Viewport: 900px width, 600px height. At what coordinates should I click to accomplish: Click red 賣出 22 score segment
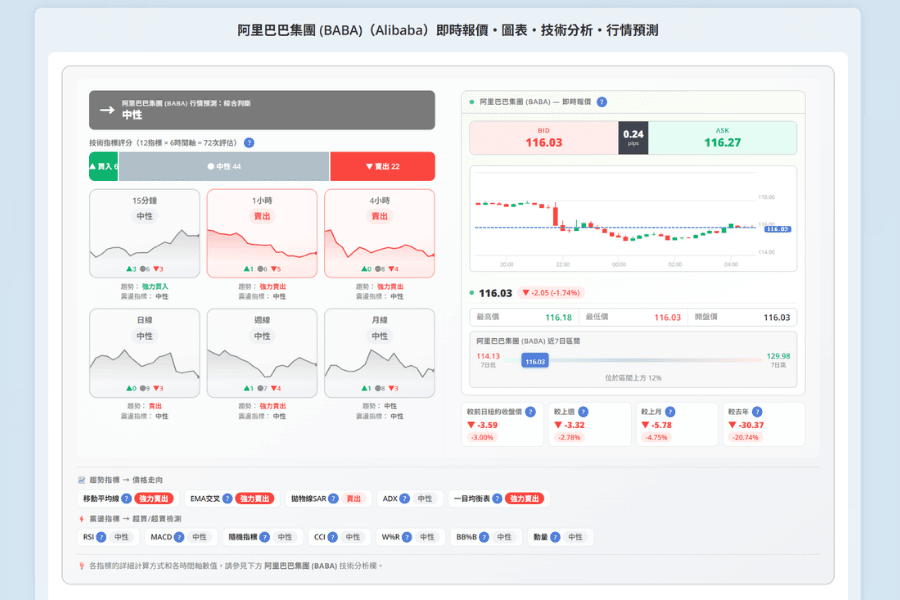[x=382, y=167]
